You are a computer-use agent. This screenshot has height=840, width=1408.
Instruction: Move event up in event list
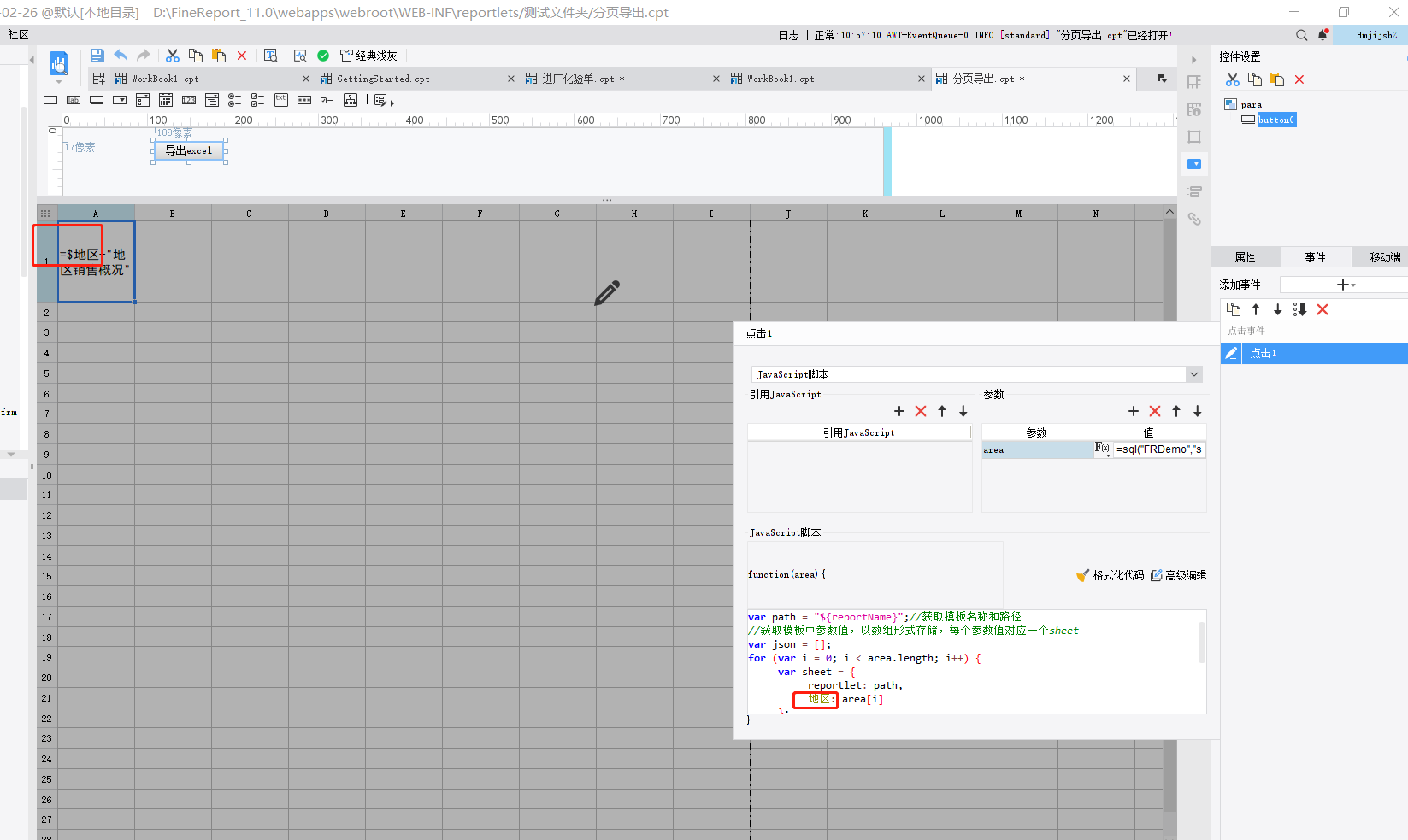click(1256, 309)
